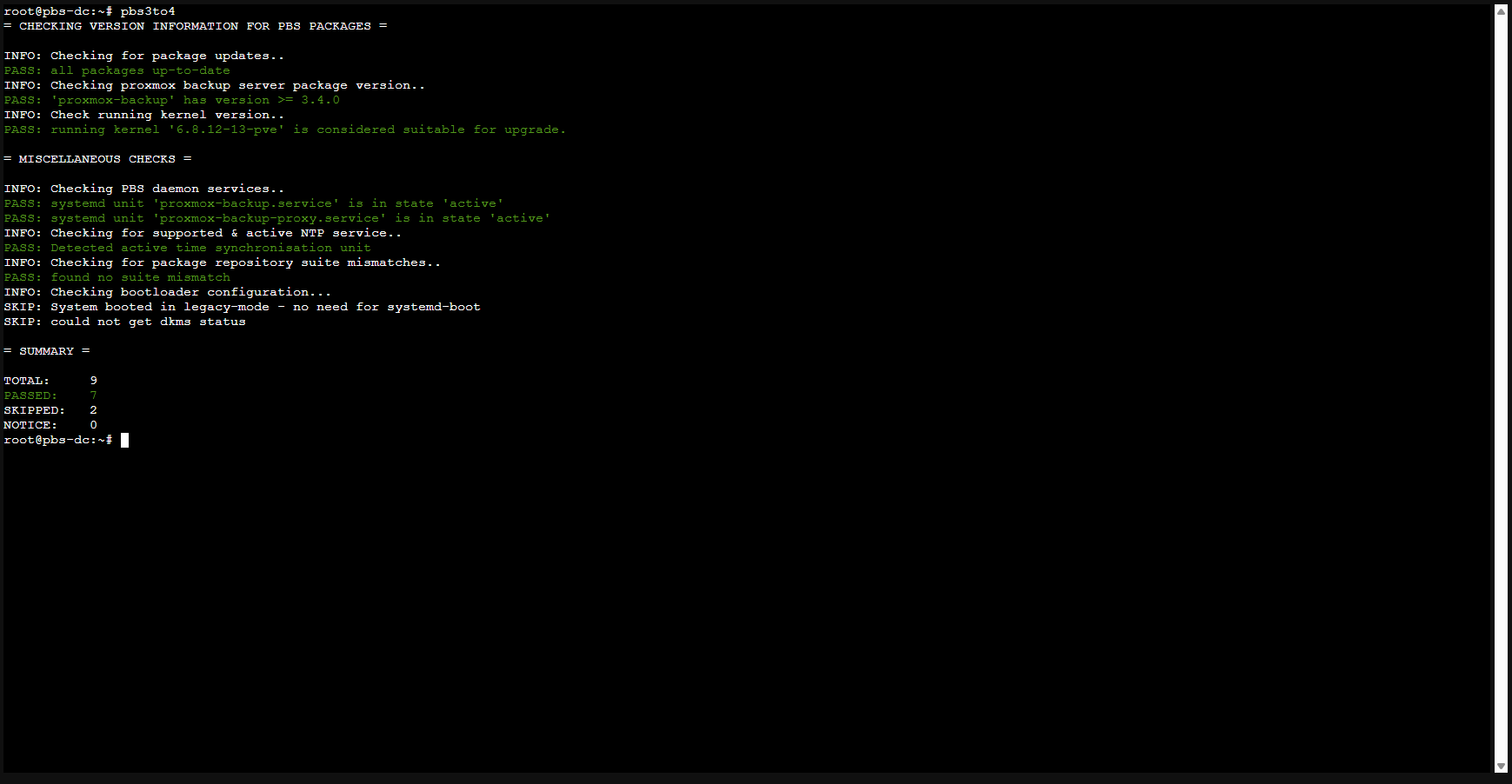This screenshot has height=784, width=1512.
Task: Click the 'found no suite mismatch' line
Action: point(140,277)
